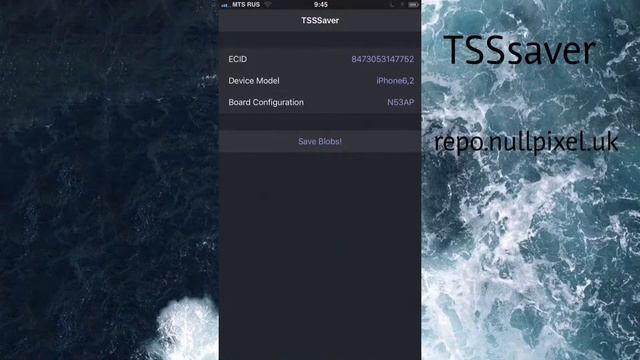Select the iPhone6,2 device model value
Screen dimensions: 640x360
point(395,81)
